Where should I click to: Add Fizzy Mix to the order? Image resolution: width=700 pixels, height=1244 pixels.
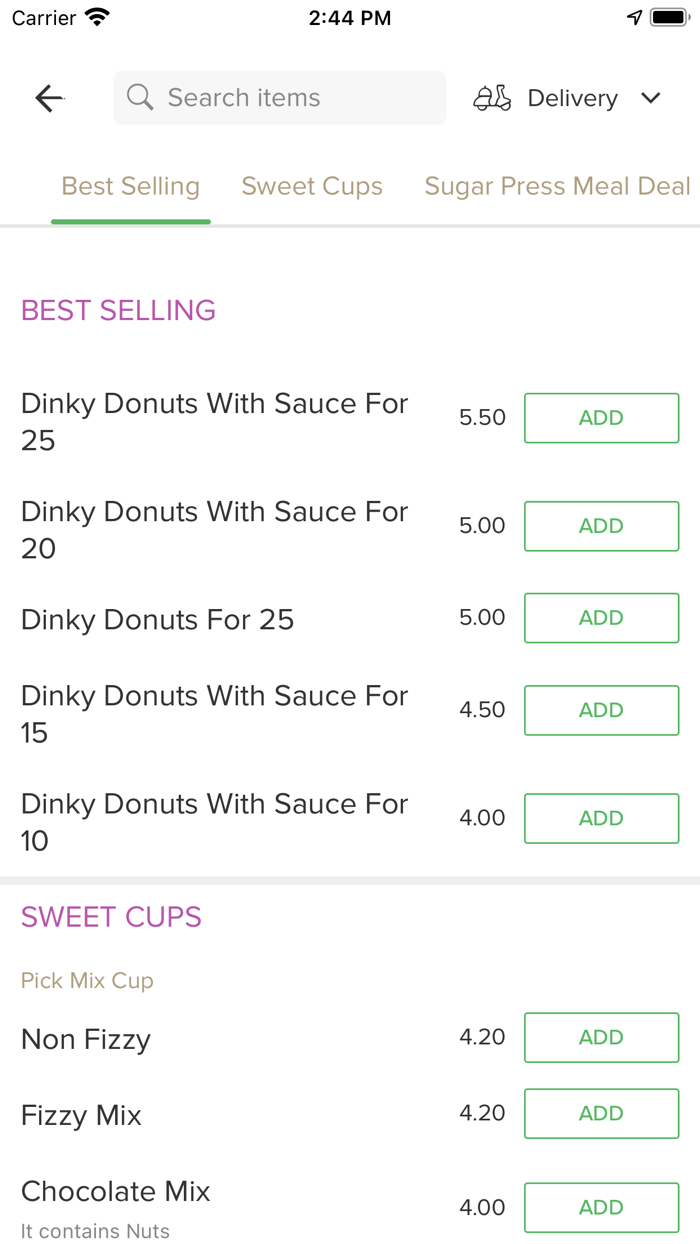pyautogui.click(x=601, y=1113)
